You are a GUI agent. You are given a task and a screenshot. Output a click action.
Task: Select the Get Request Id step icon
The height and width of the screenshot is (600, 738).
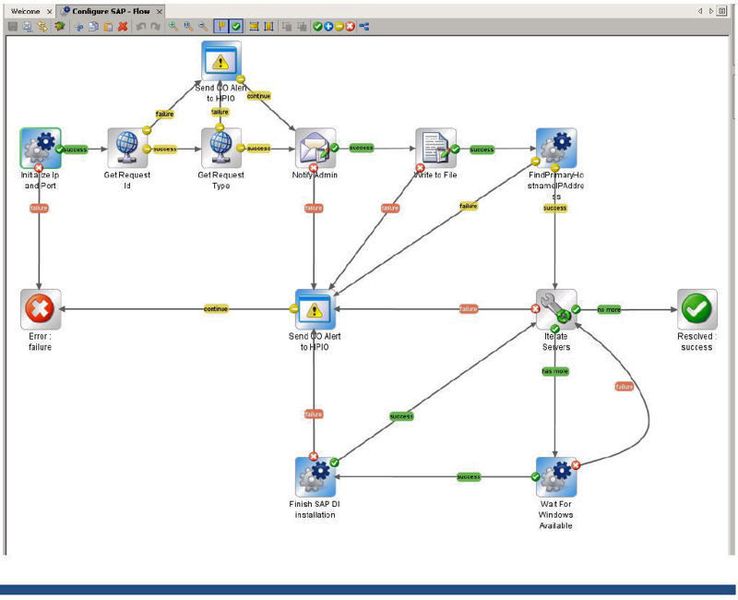point(127,148)
